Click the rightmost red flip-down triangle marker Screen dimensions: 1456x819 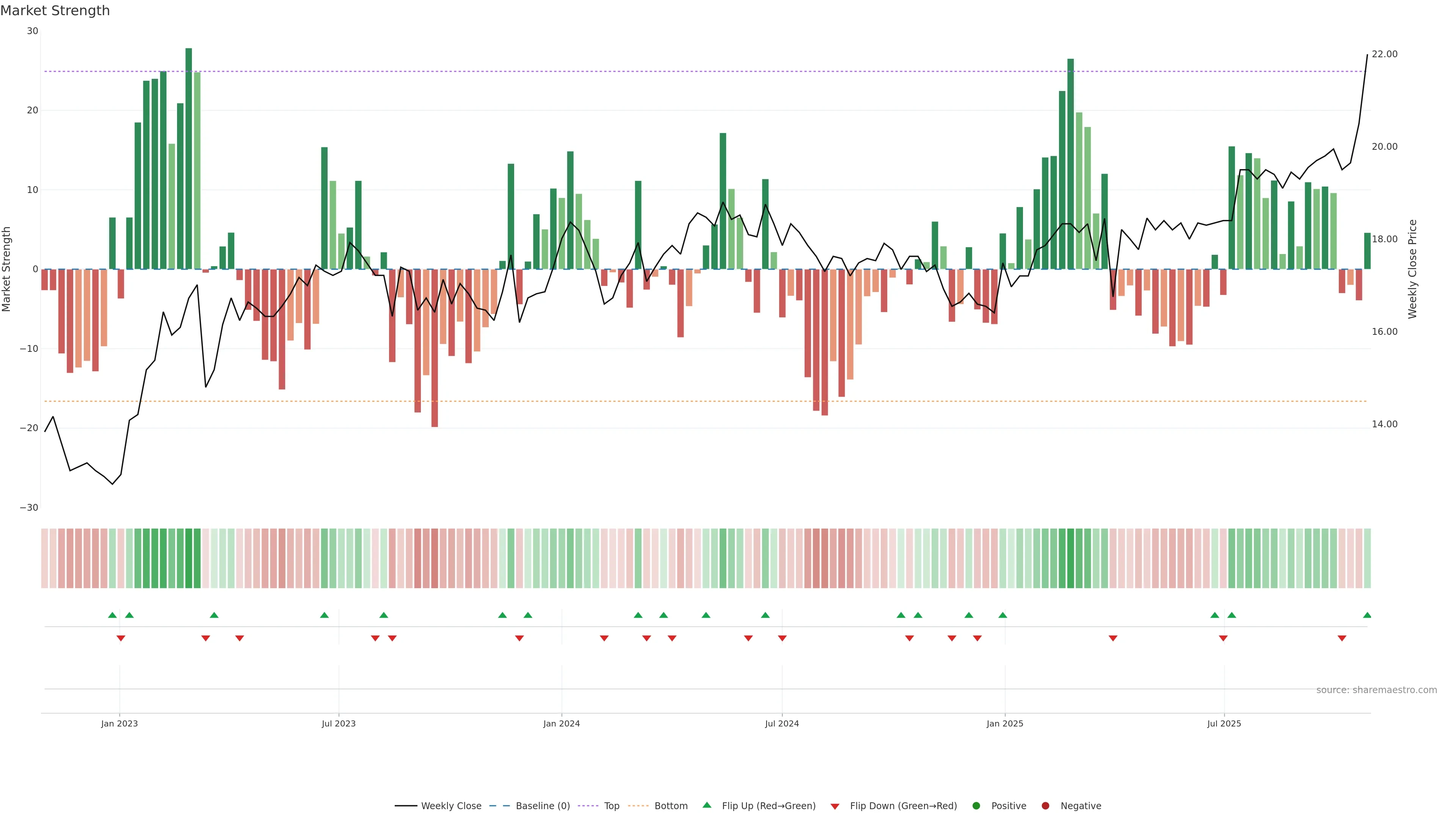coord(1342,638)
